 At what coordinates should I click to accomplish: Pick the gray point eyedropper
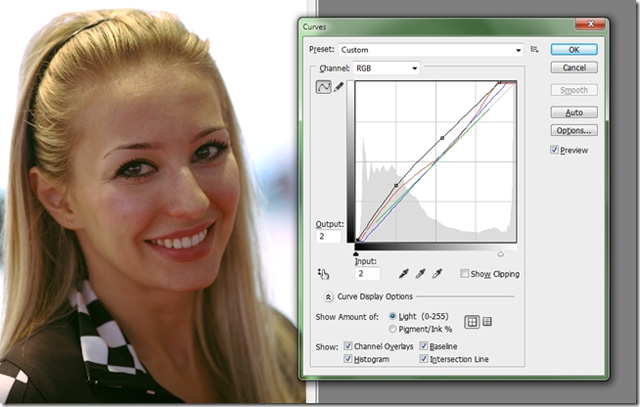point(420,274)
